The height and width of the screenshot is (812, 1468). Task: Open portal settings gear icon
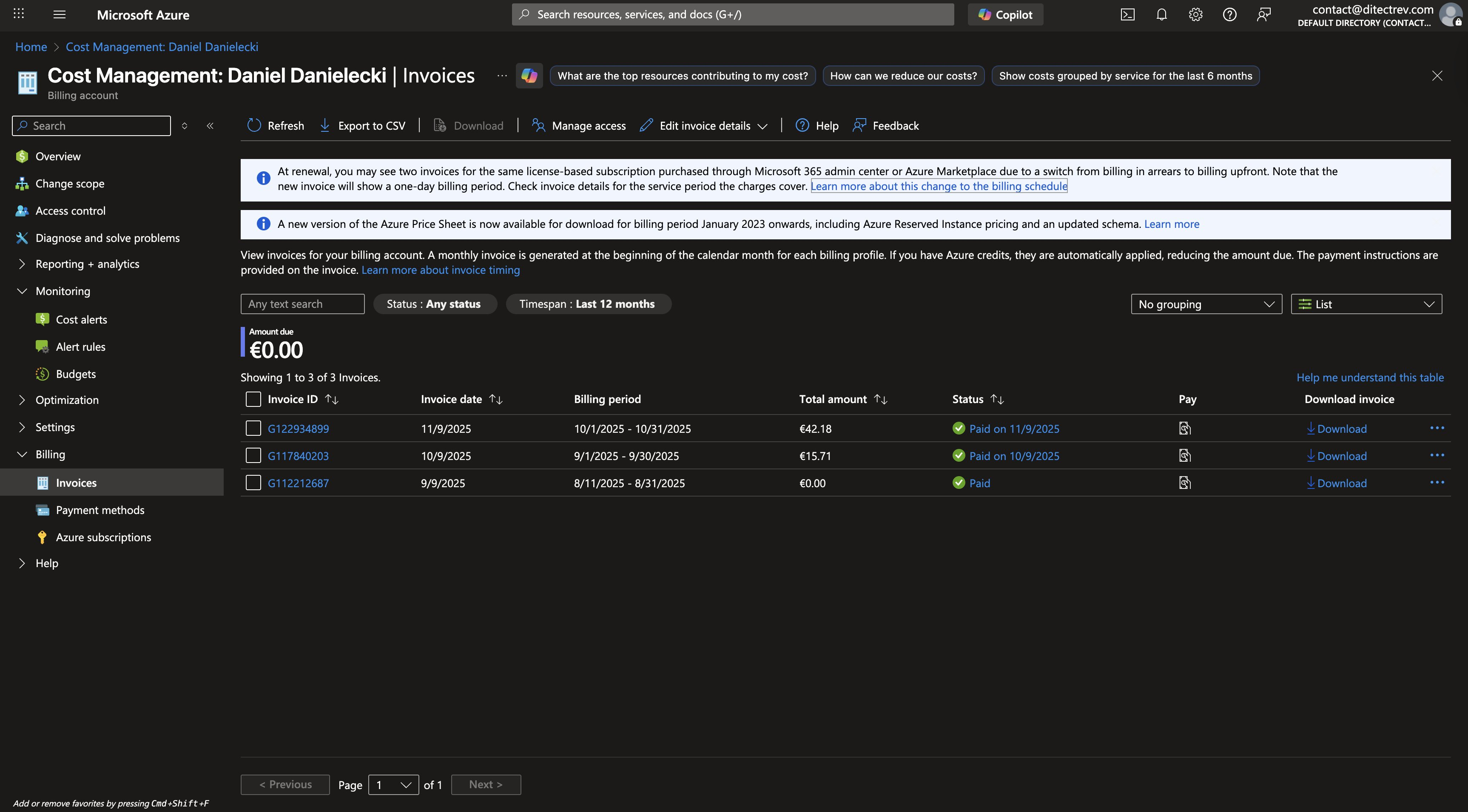pos(1195,15)
